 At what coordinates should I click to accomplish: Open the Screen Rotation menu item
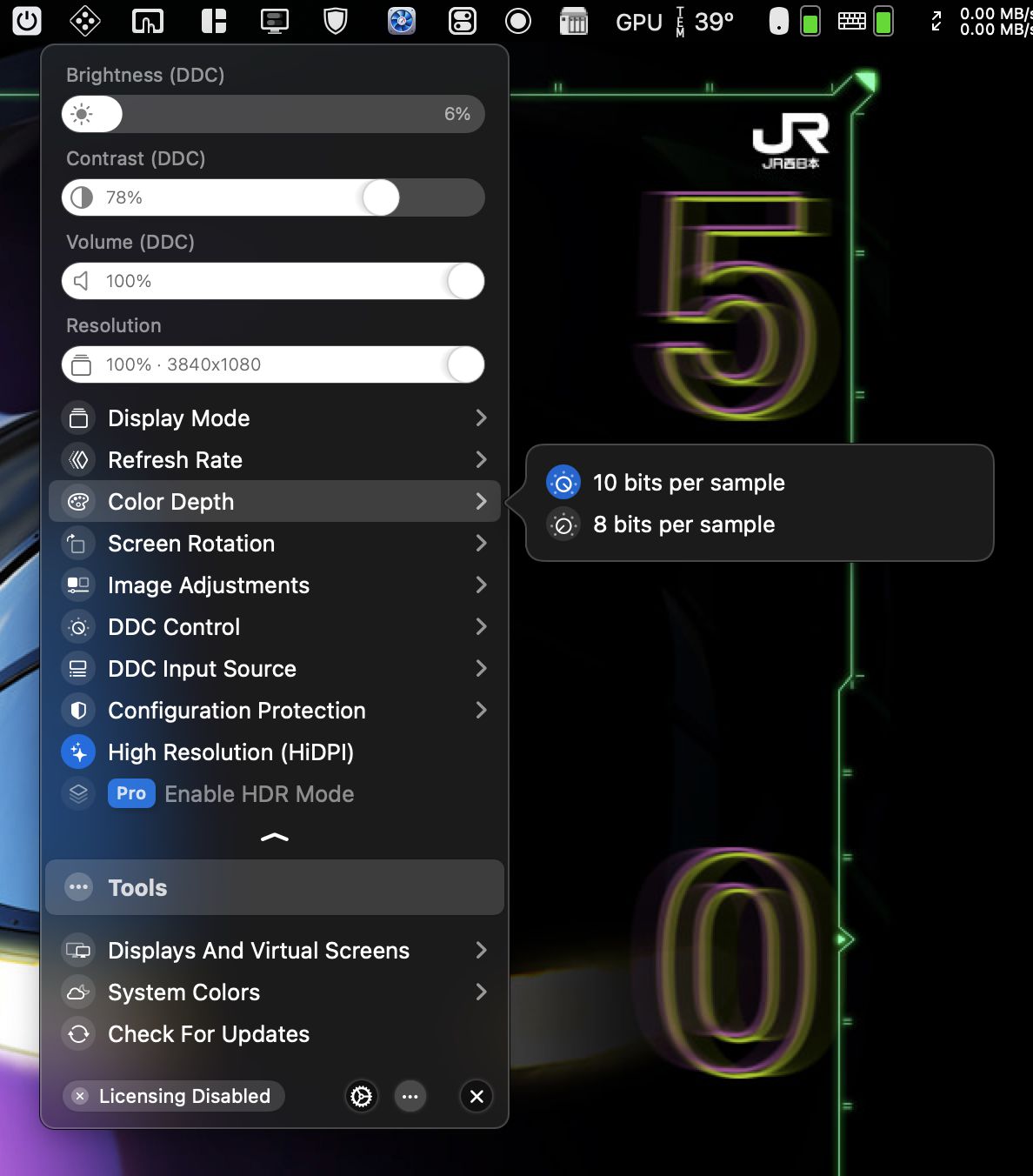275,544
